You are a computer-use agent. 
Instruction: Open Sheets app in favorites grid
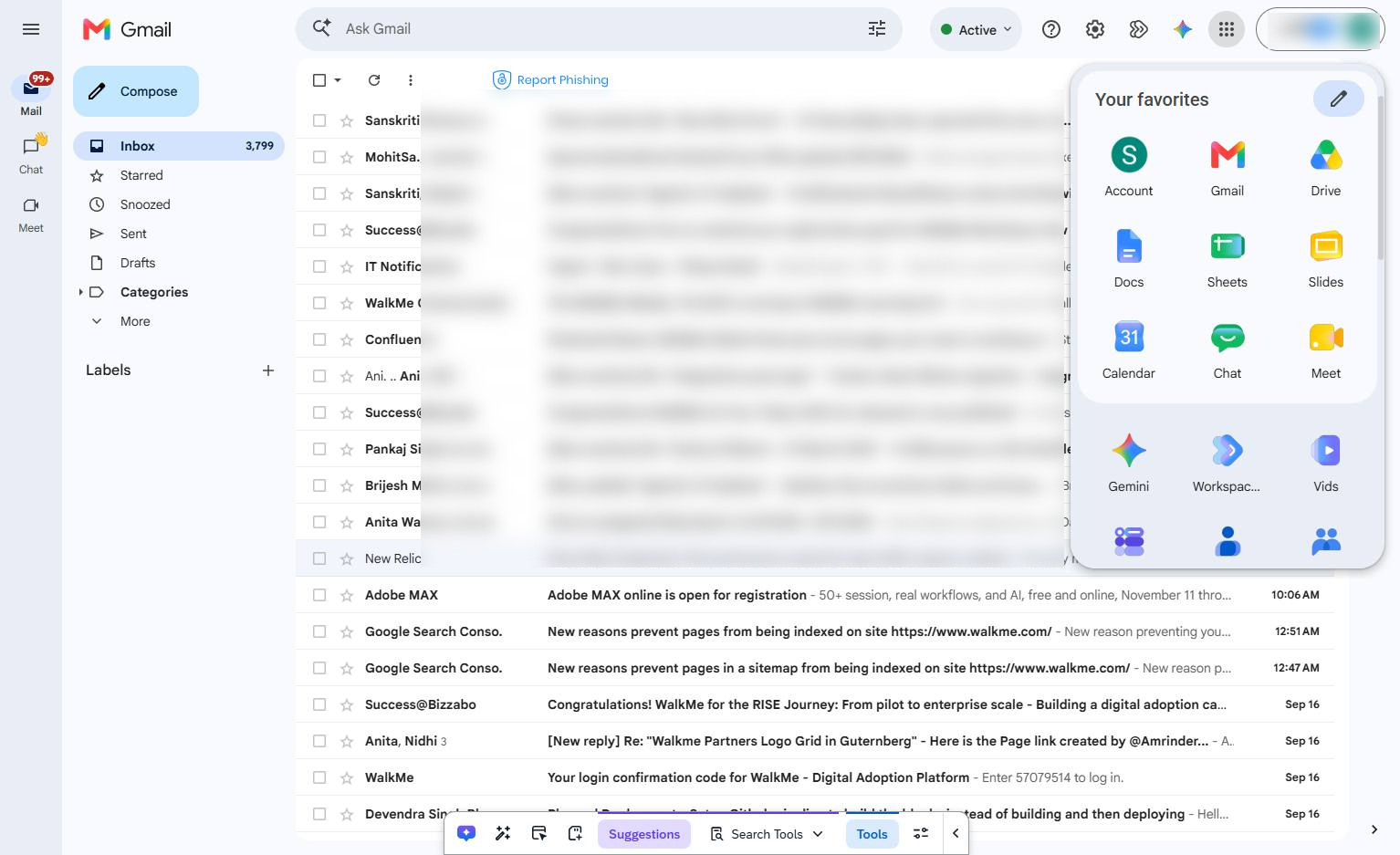coord(1227,259)
